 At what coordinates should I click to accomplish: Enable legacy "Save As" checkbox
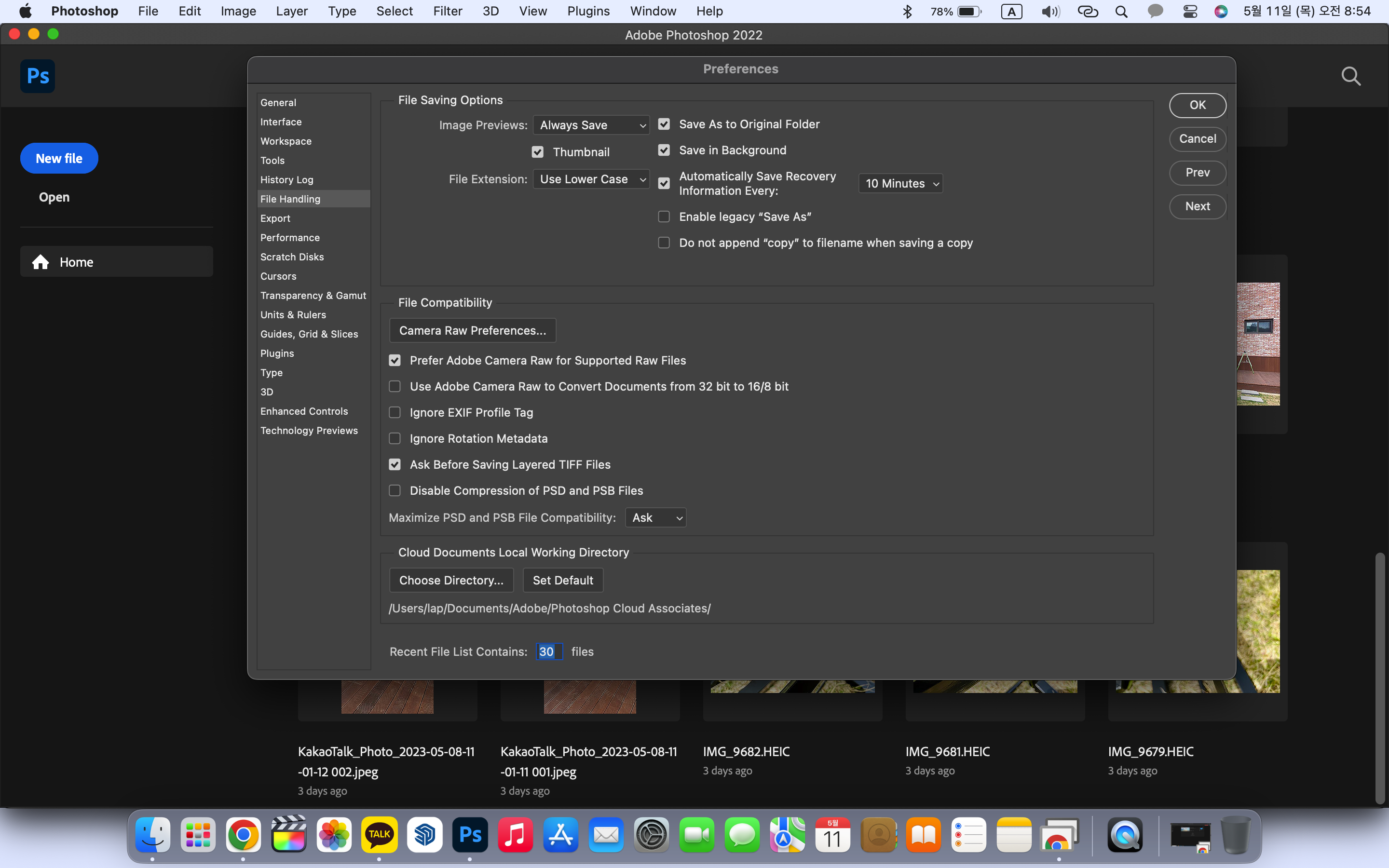click(664, 217)
